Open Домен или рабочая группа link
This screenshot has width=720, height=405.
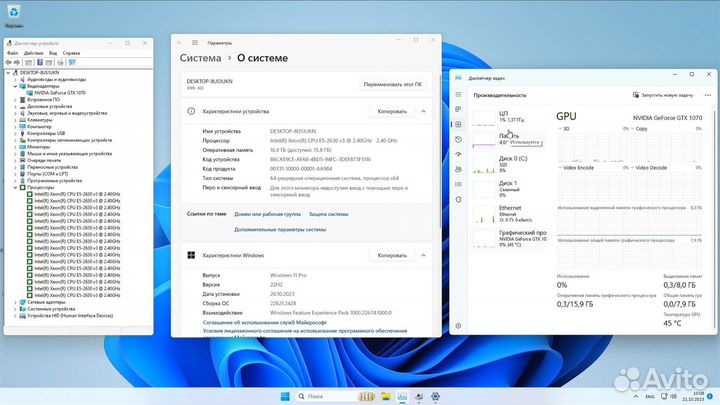tap(267, 214)
